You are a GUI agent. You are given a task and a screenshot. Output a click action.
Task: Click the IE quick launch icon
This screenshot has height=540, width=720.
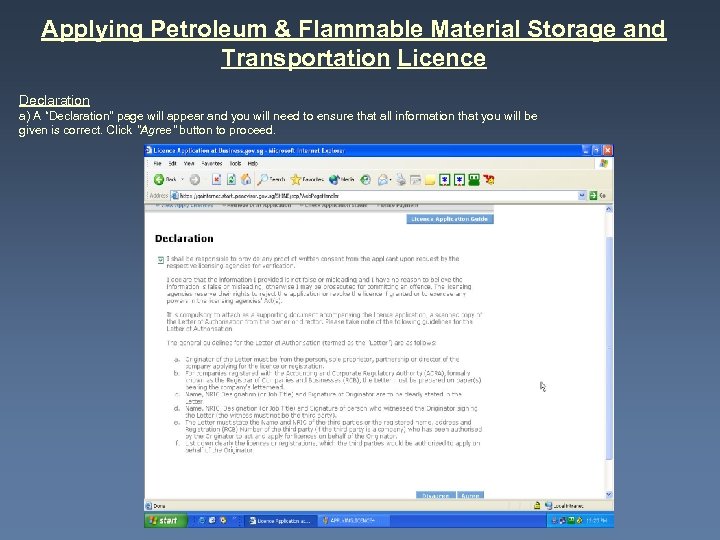point(202,520)
